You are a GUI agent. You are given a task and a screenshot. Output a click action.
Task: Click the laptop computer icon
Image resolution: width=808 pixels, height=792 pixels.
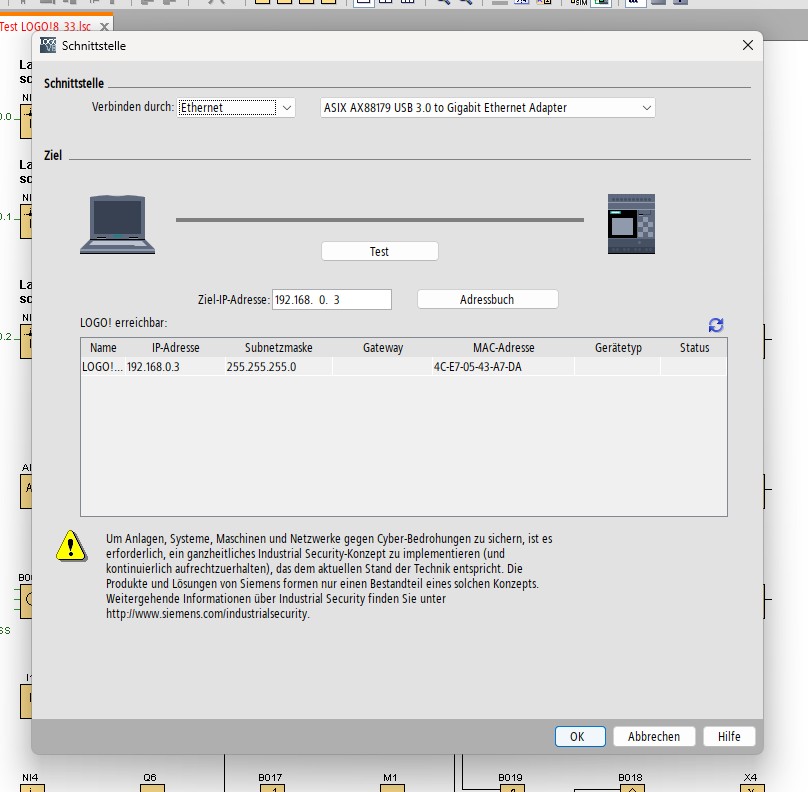coord(117,224)
